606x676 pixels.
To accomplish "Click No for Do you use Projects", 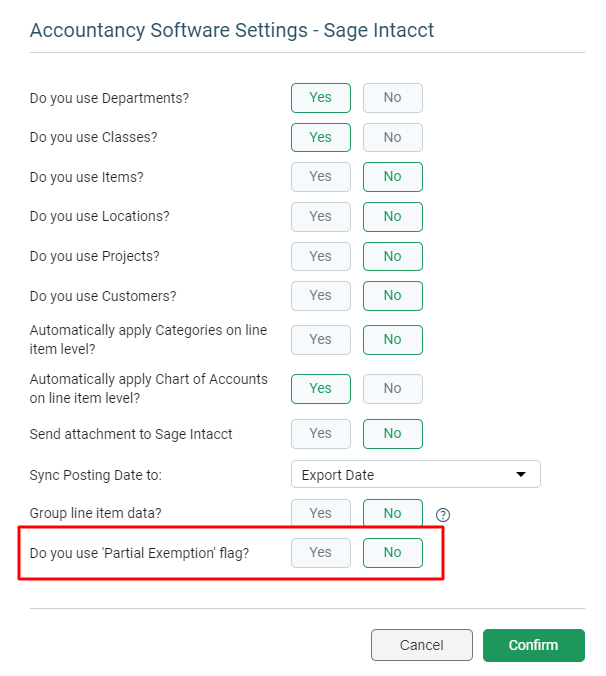I will tap(393, 257).
